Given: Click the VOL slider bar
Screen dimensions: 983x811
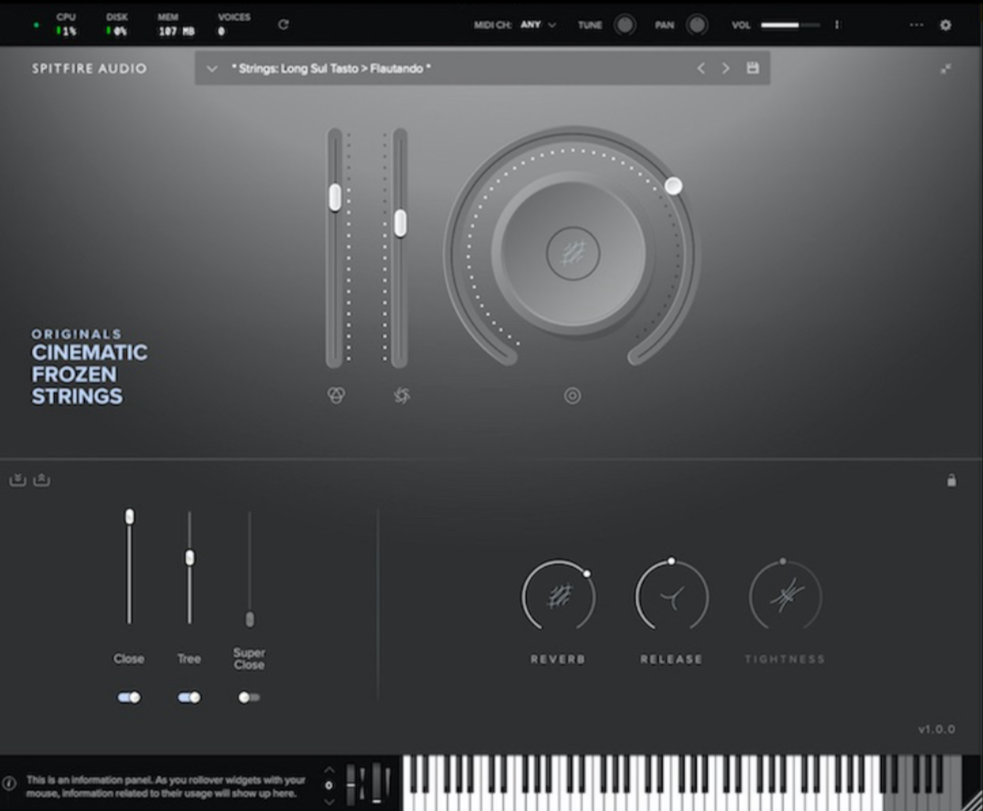Looking at the screenshot, I should click(790, 25).
